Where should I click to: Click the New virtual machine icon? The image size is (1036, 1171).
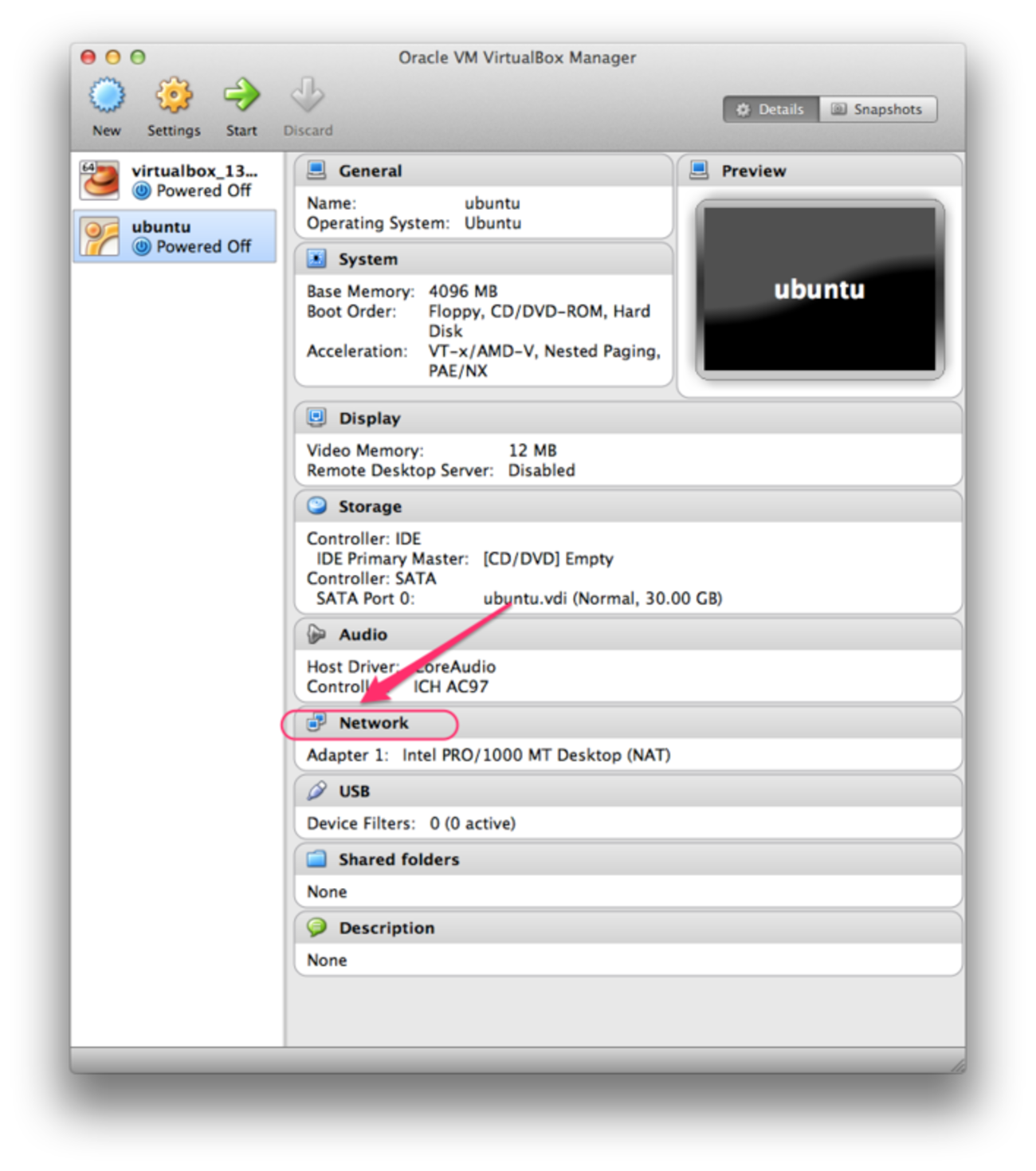pos(107,96)
